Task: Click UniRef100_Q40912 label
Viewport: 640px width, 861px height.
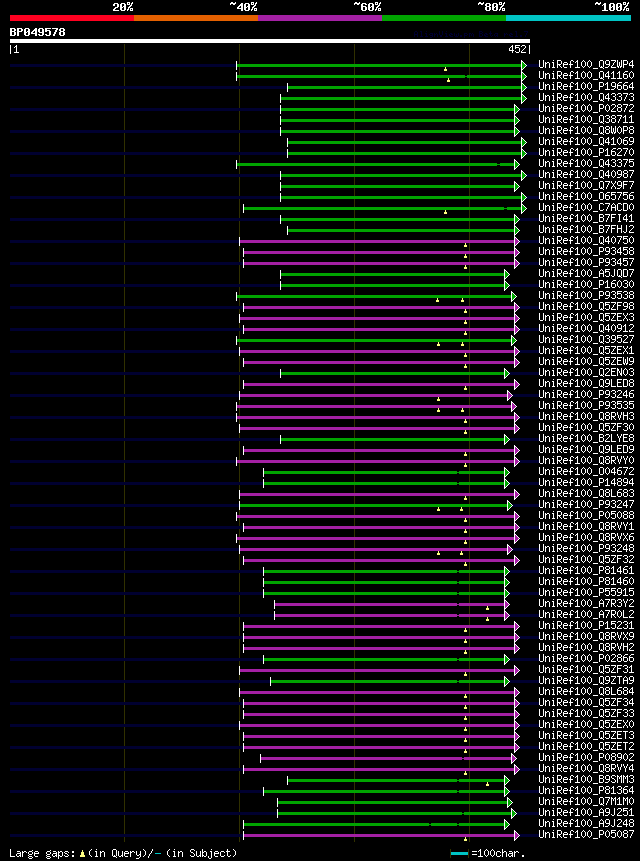Action: tap(586, 328)
